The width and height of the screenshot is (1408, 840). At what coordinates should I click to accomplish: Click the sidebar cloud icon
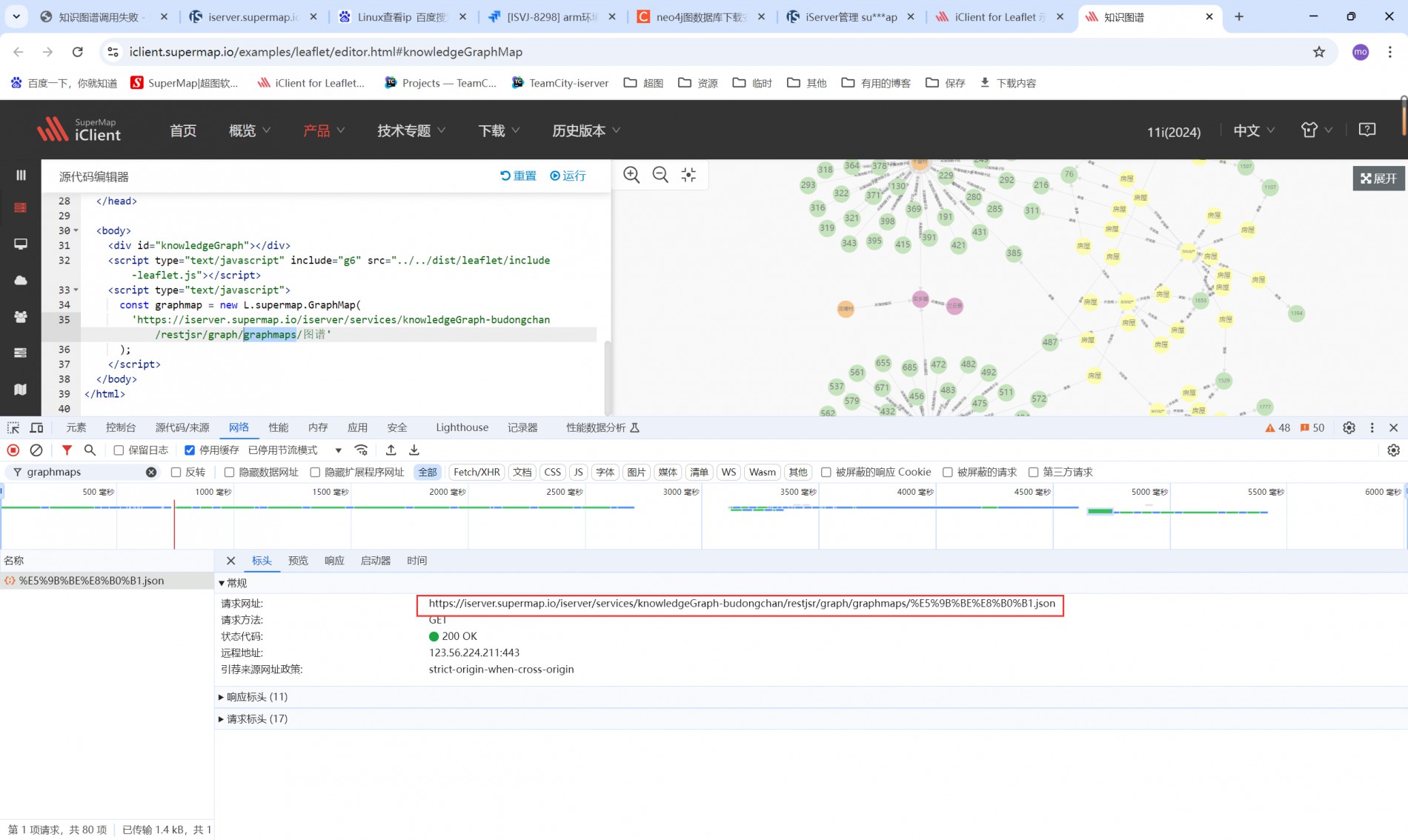coord(21,280)
